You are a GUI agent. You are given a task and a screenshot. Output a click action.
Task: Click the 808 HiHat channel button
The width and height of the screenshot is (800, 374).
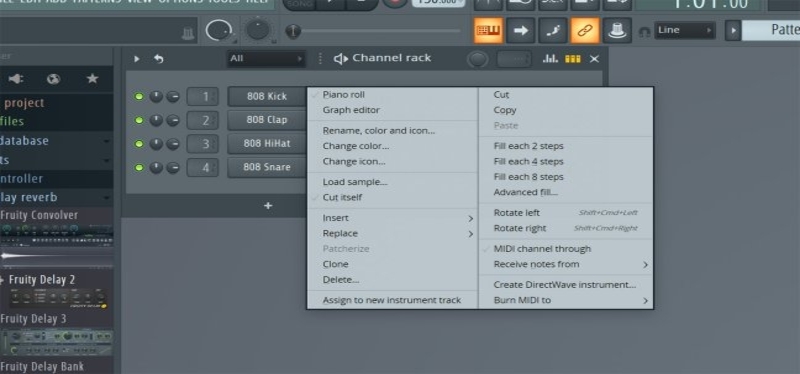click(266, 144)
